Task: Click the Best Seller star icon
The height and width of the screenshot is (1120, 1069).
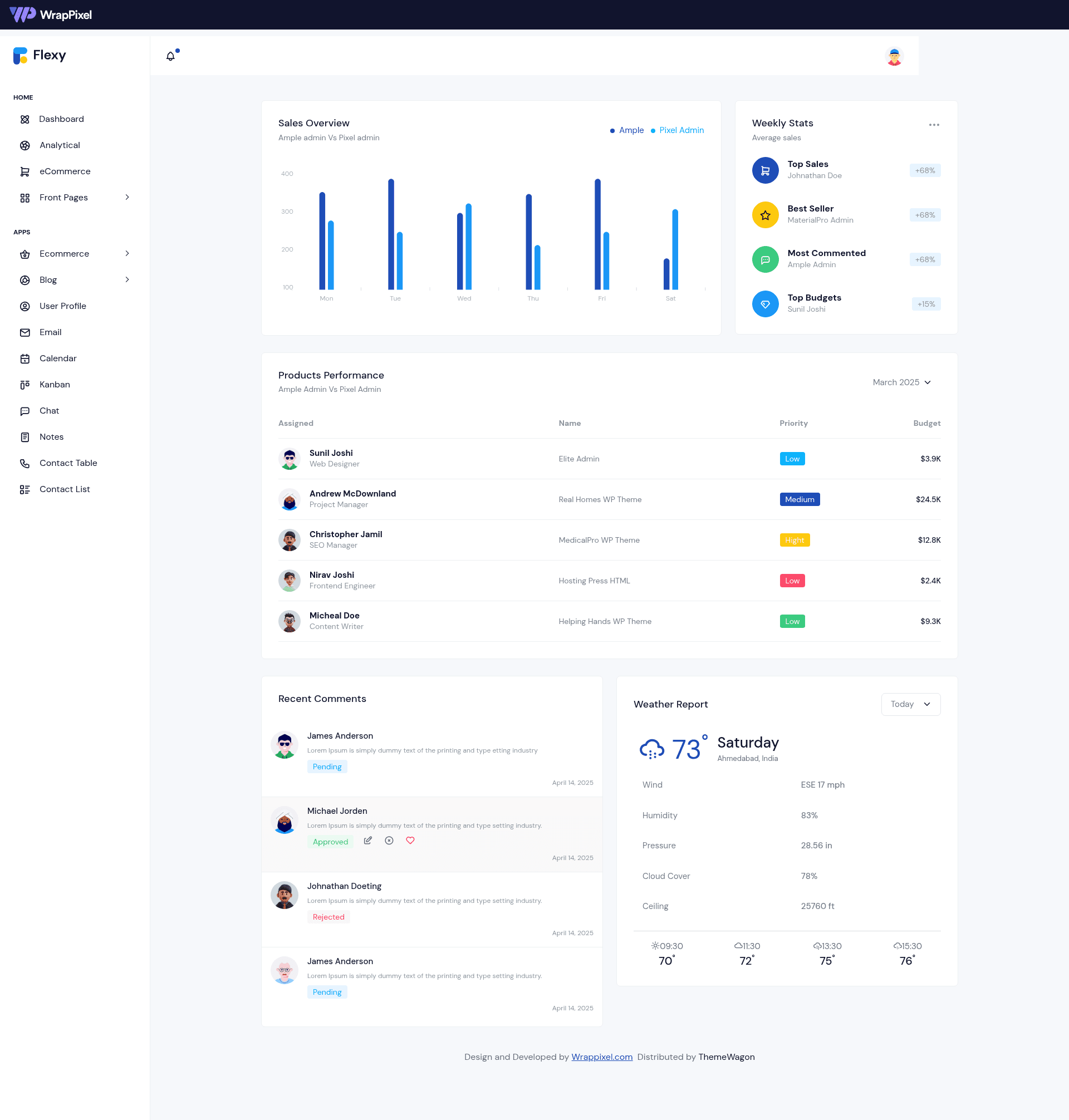Action: click(765, 214)
